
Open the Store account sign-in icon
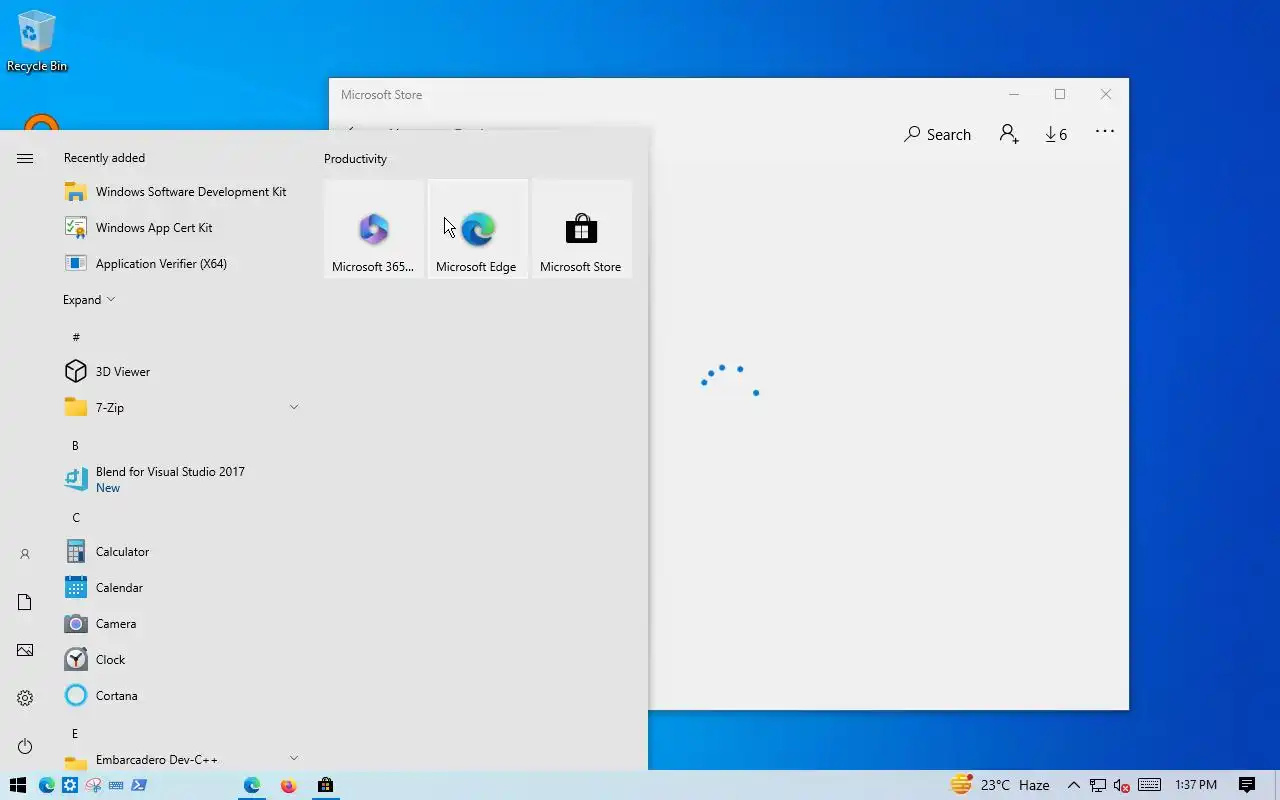click(1009, 134)
